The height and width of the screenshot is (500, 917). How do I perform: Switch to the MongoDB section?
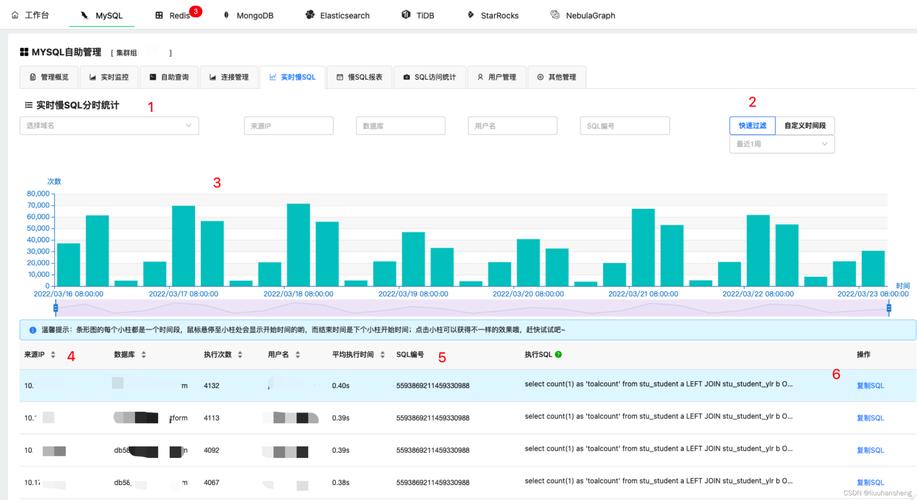(x=249, y=15)
